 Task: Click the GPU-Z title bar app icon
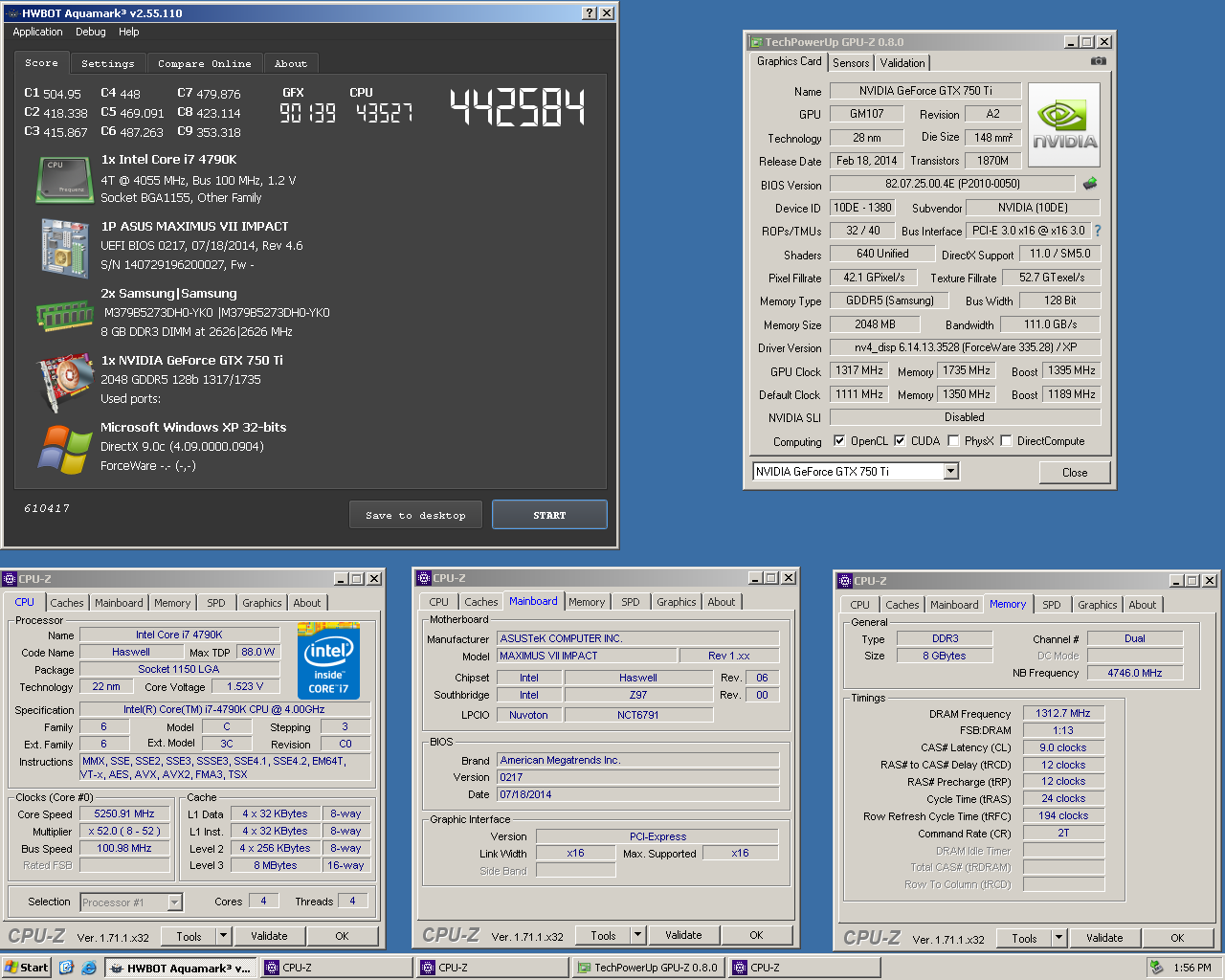point(756,42)
